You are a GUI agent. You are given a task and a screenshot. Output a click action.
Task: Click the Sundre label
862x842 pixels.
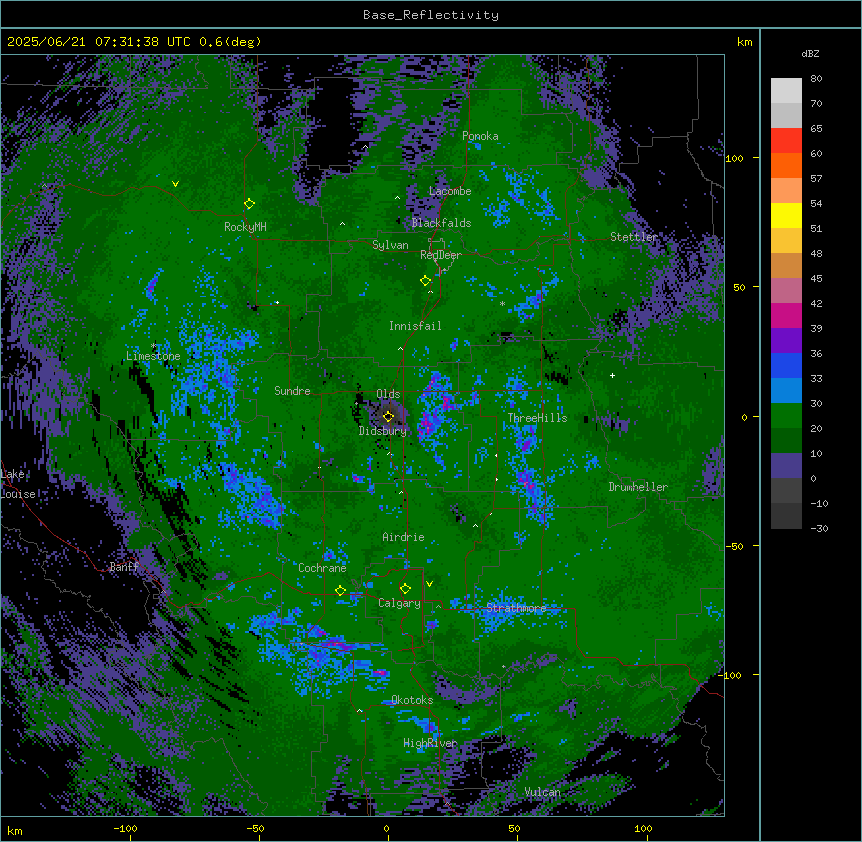(x=292, y=391)
